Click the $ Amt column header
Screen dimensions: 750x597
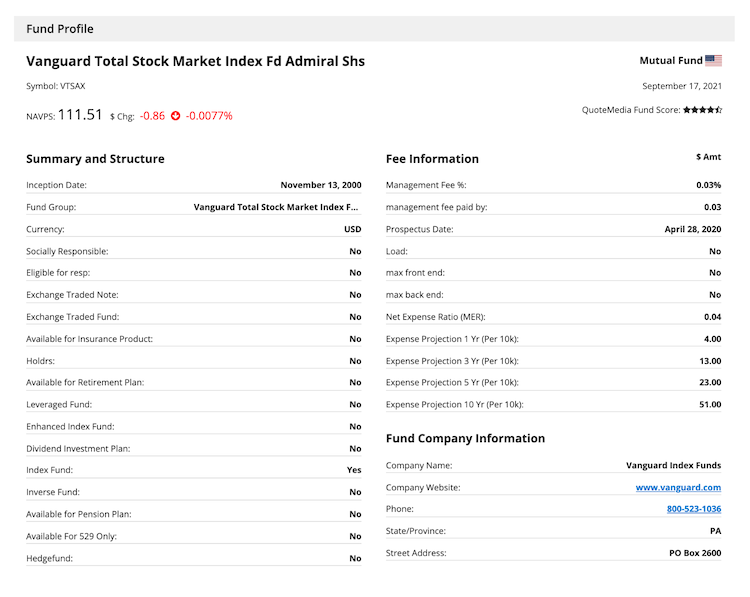click(x=708, y=157)
